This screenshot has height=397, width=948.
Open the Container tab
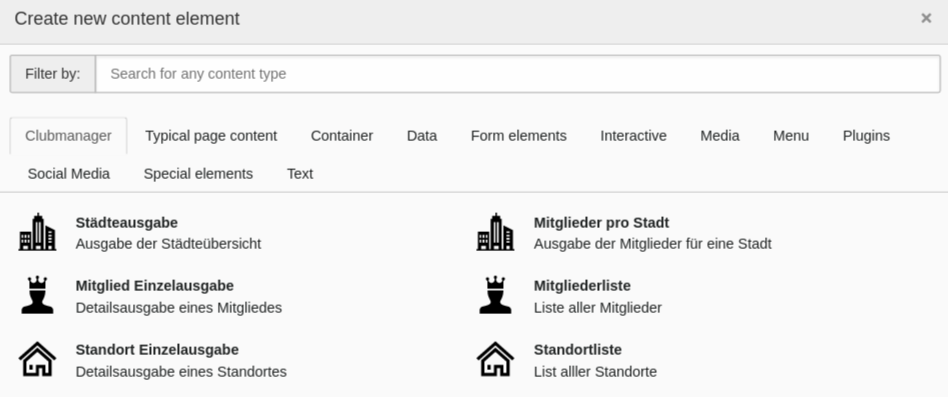tap(342, 136)
